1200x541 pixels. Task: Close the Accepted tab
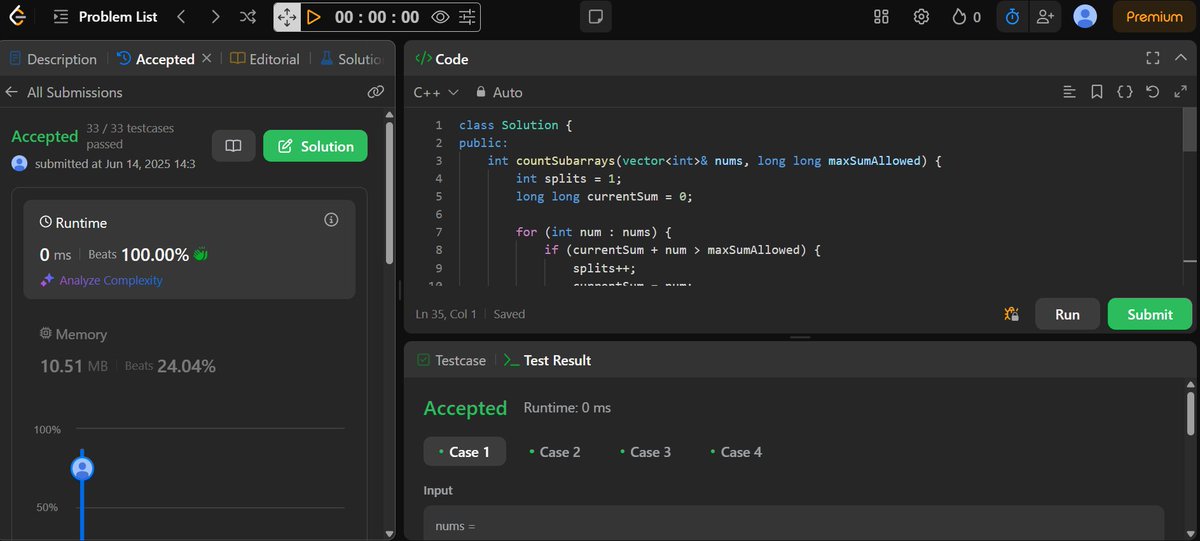click(207, 58)
